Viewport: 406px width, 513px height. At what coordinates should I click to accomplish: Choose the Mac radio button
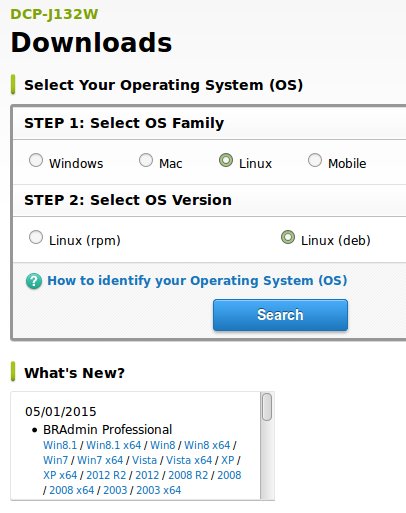(x=146, y=160)
